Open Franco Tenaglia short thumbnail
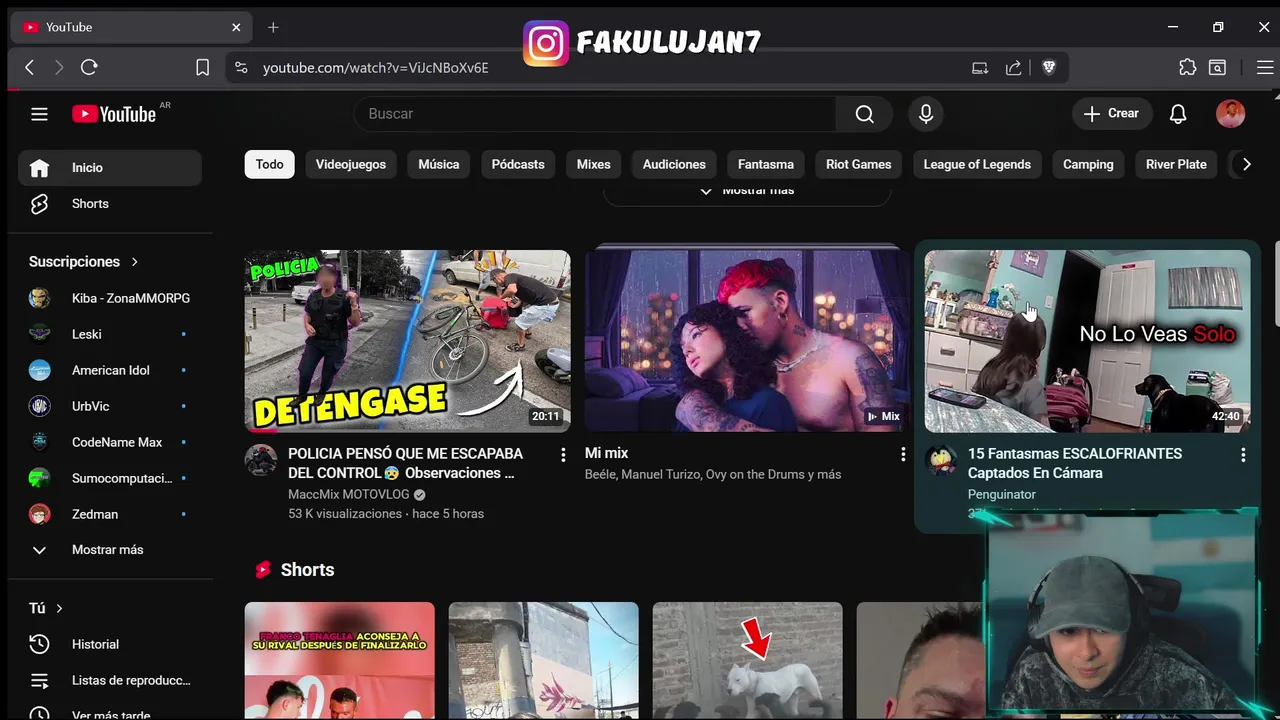Screen dimensions: 1280x720 tap(340, 661)
